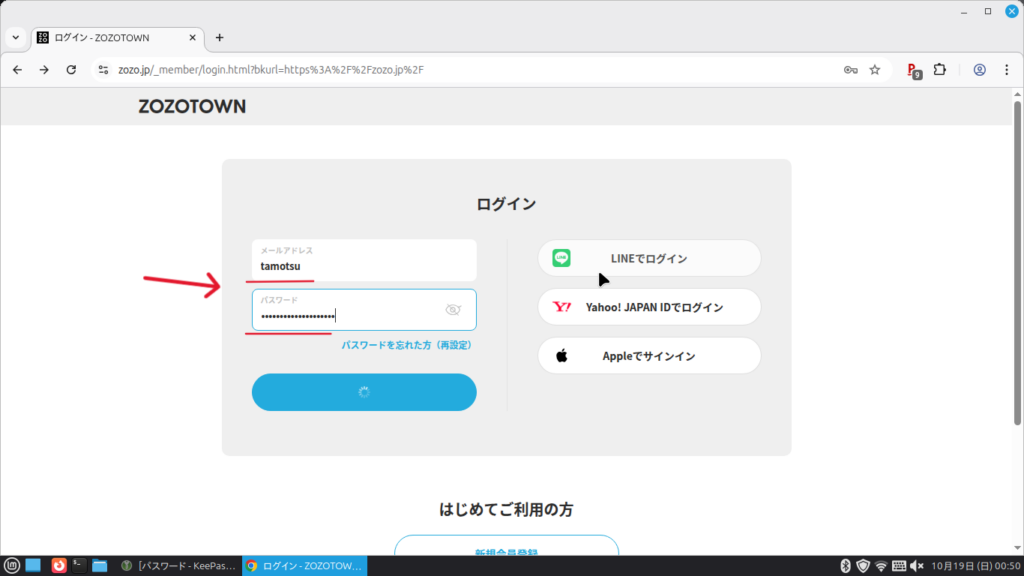Open a new browser tab
Viewport: 1024px width, 576px height.
tap(220, 37)
